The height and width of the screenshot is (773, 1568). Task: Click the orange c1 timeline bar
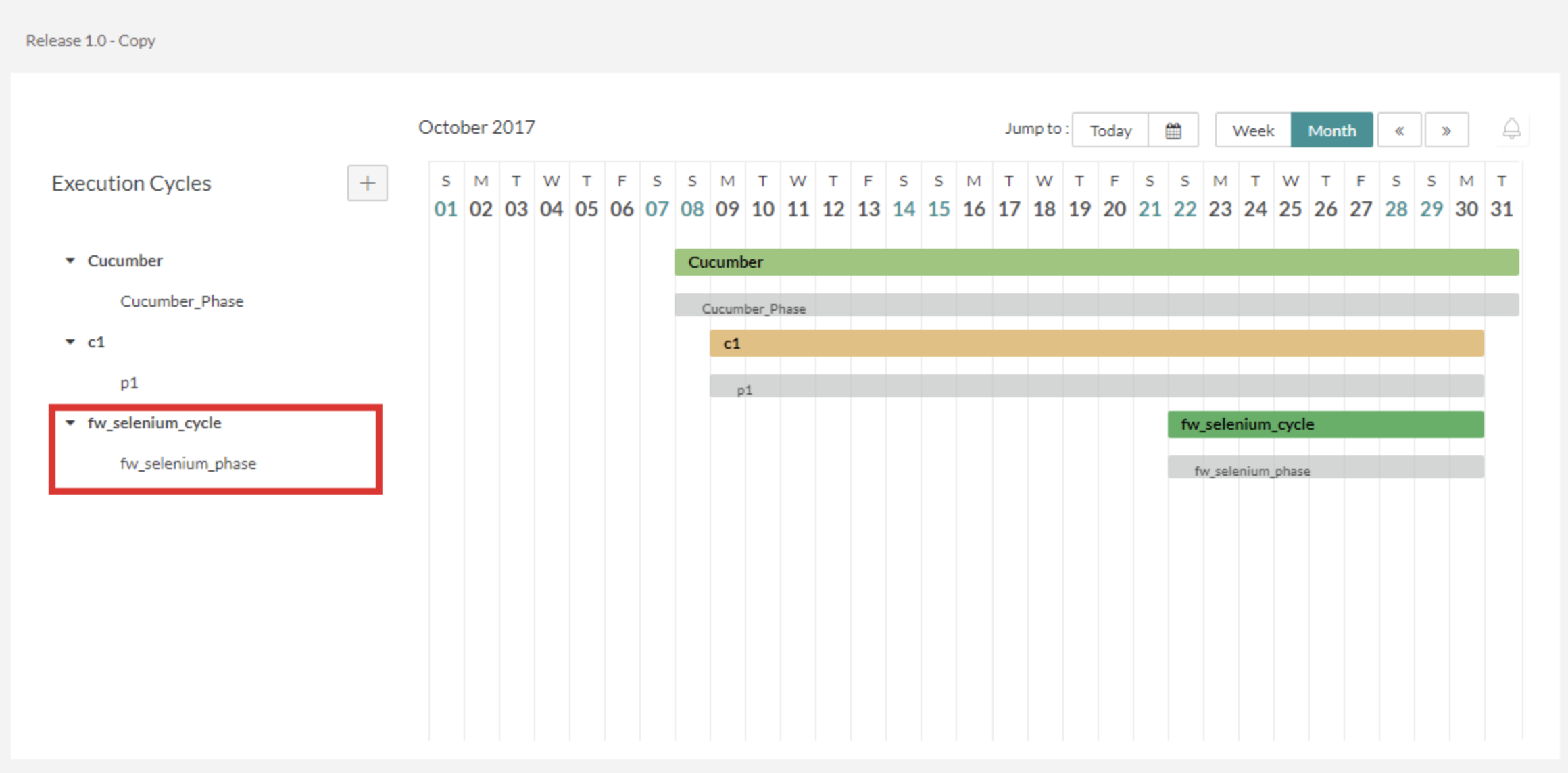click(x=1096, y=343)
